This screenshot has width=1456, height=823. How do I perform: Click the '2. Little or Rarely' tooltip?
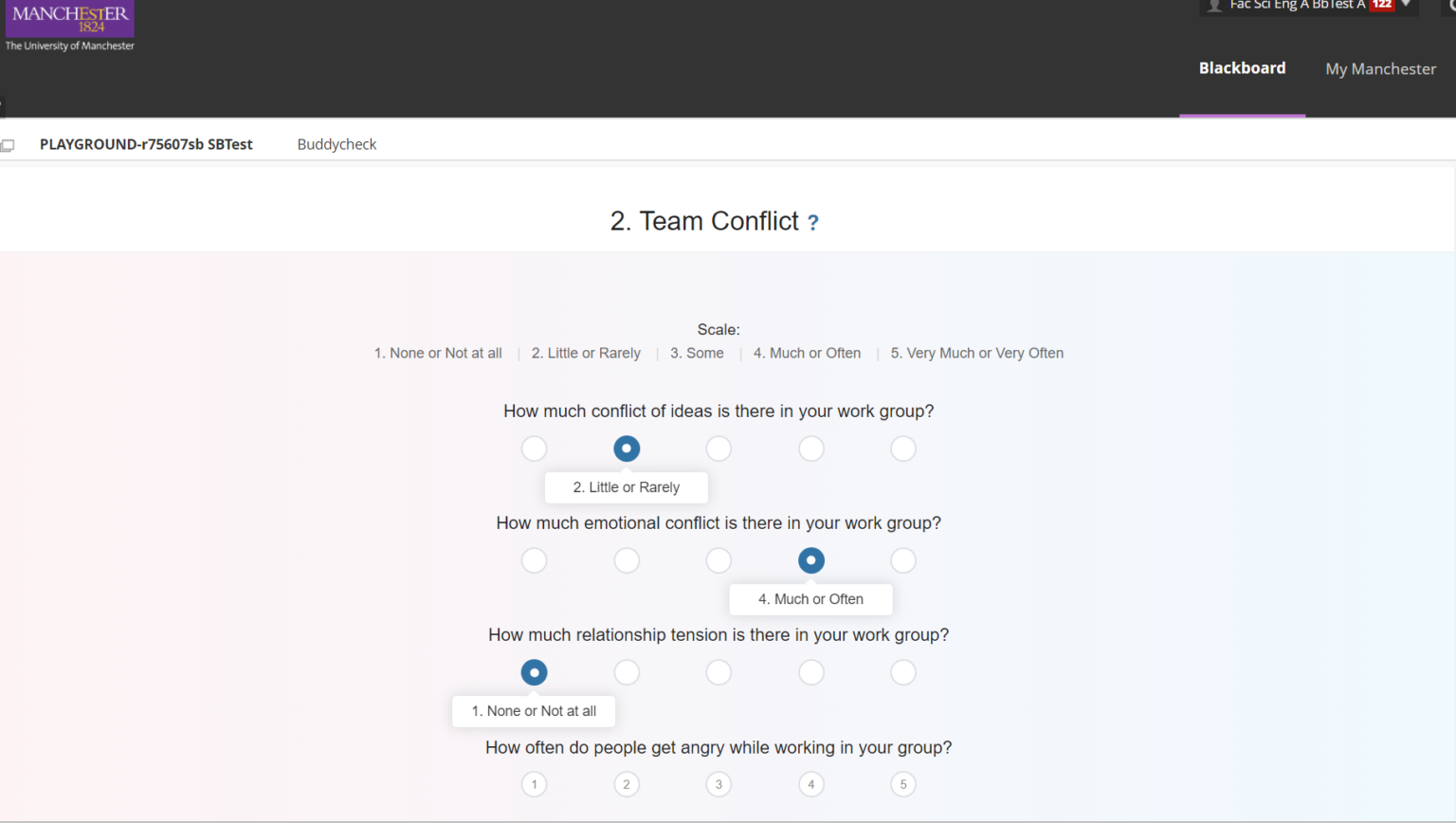click(626, 487)
